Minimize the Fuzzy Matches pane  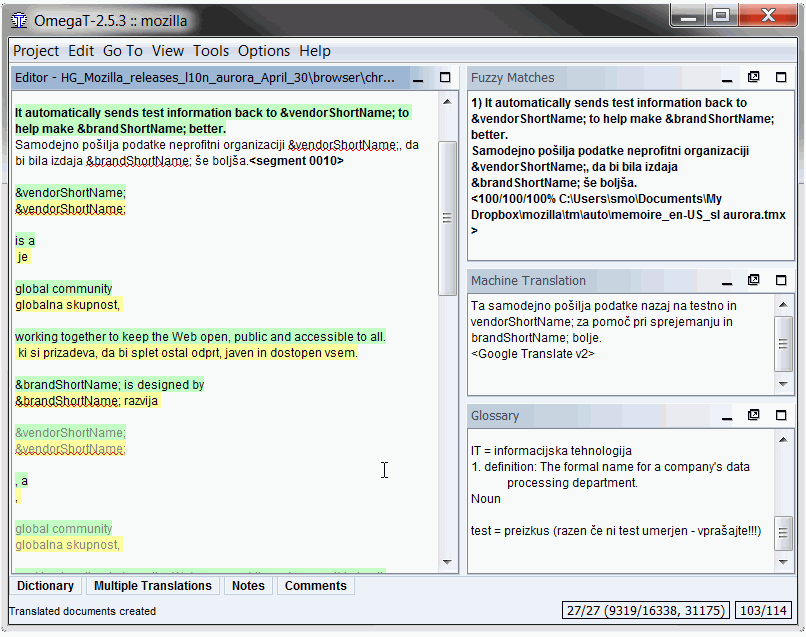click(x=728, y=78)
